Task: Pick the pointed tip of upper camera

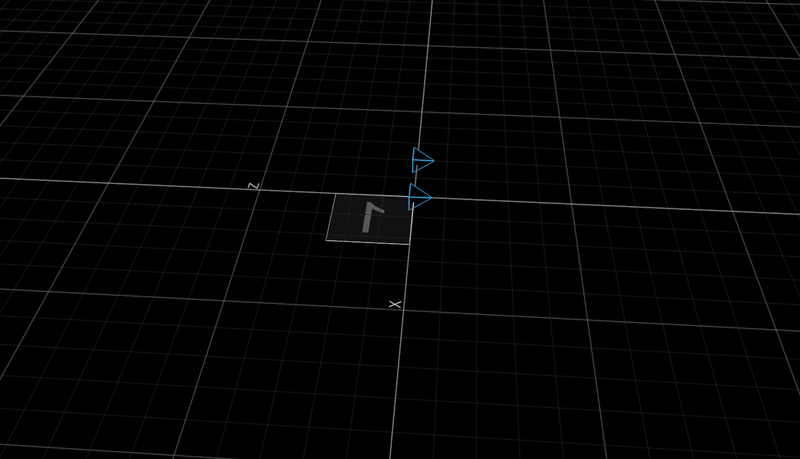Action: (x=433, y=161)
